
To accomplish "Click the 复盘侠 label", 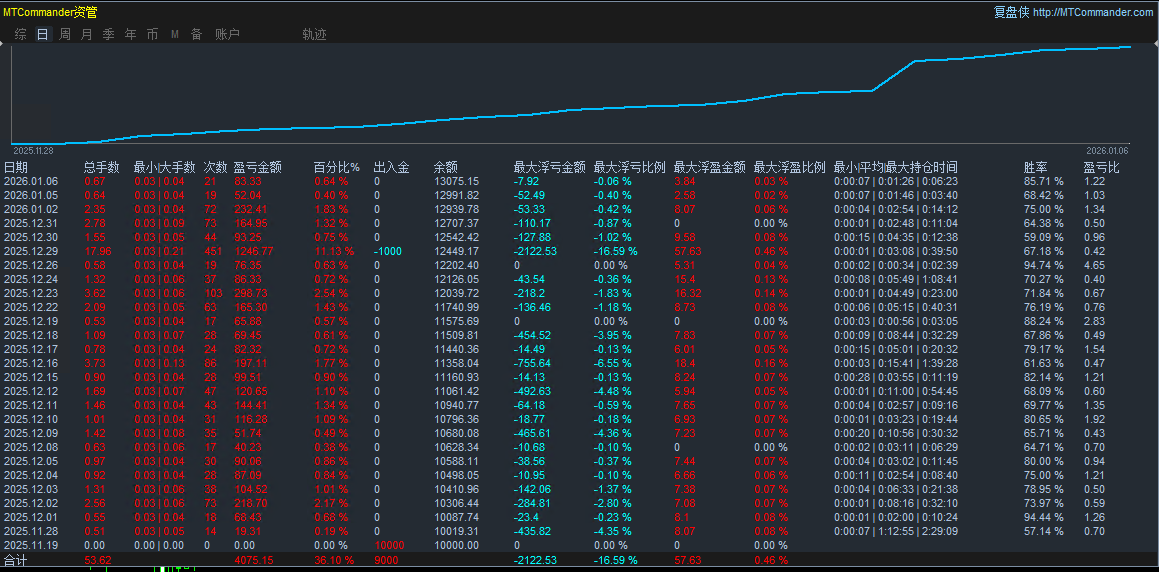I will point(1010,13).
